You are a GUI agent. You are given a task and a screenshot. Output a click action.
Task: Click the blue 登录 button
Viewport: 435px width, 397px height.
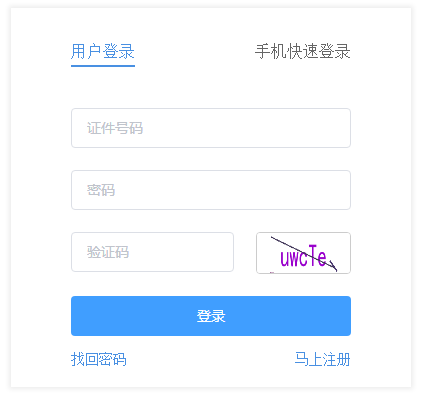tap(211, 316)
